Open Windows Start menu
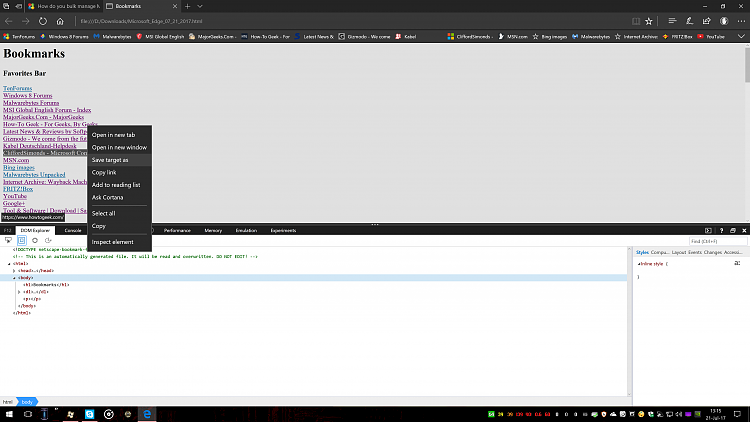750x422 pixels. (x=9, y=414)
